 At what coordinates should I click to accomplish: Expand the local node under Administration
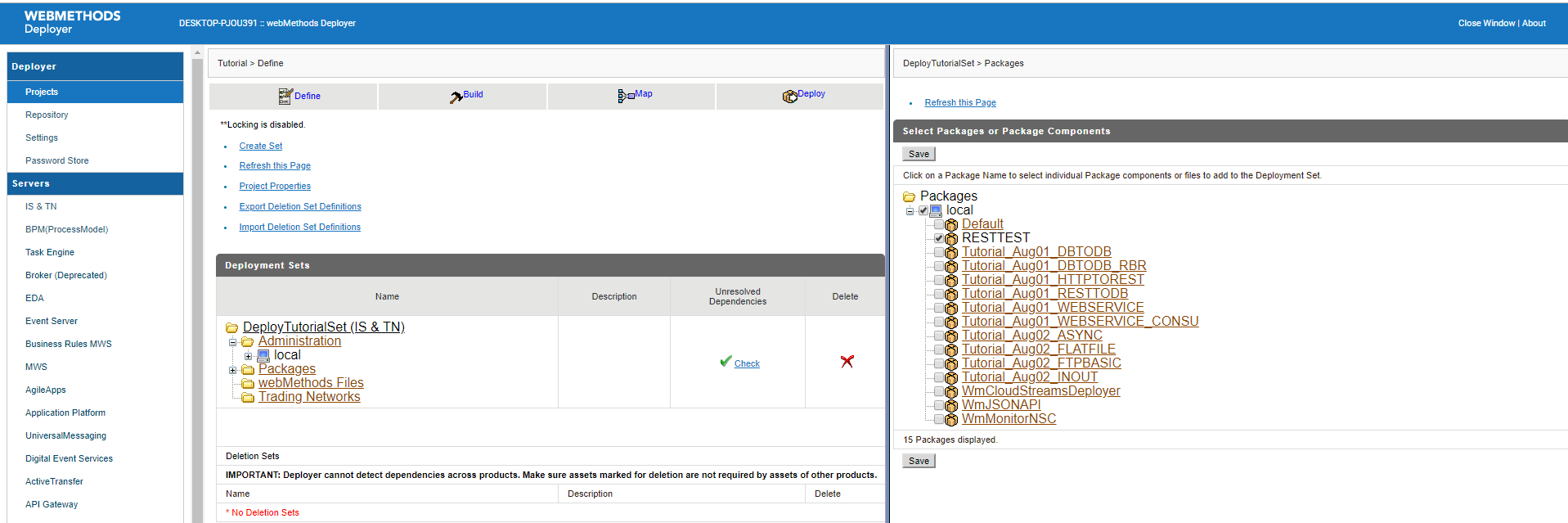(248, 357)
